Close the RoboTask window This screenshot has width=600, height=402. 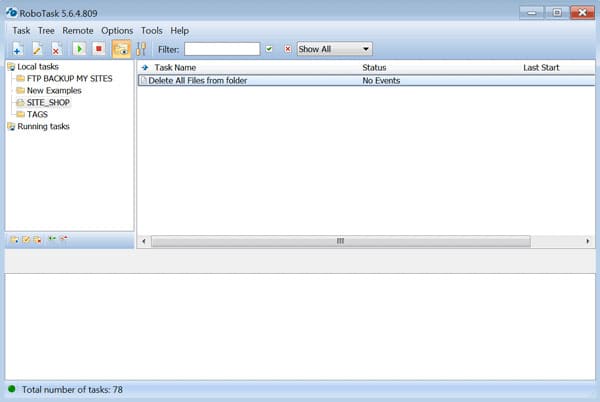[582, 13]
